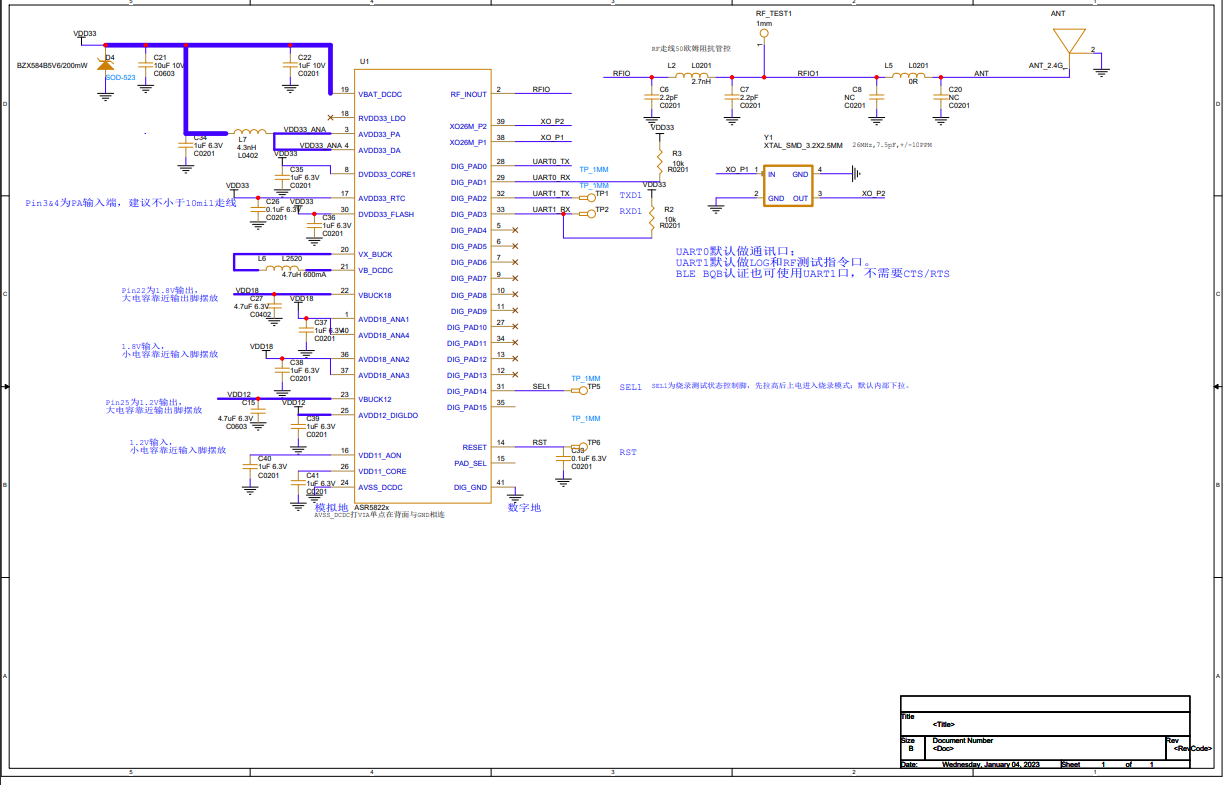Click the SOD-523 footprint text

pos(120,77)
